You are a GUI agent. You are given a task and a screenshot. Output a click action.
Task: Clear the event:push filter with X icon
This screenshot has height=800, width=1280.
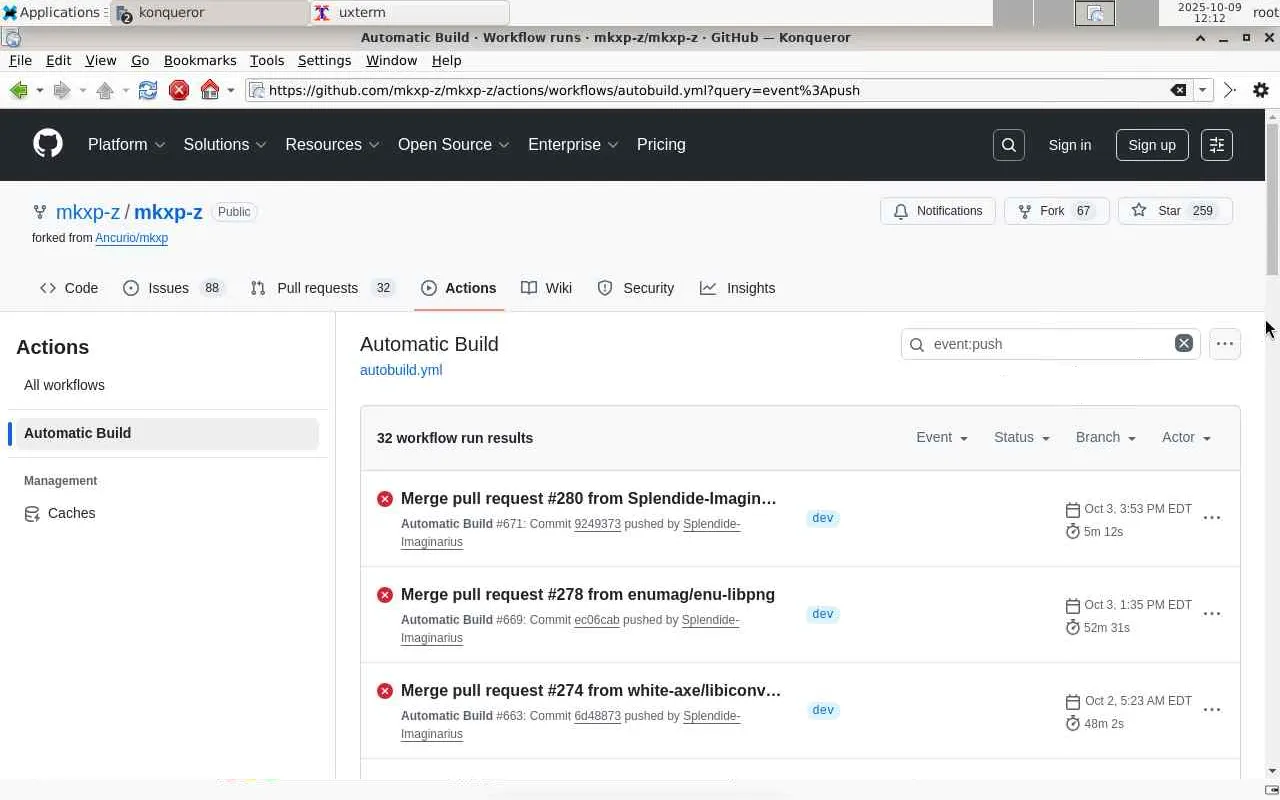pyautogui.click(x=1183, y=343)
